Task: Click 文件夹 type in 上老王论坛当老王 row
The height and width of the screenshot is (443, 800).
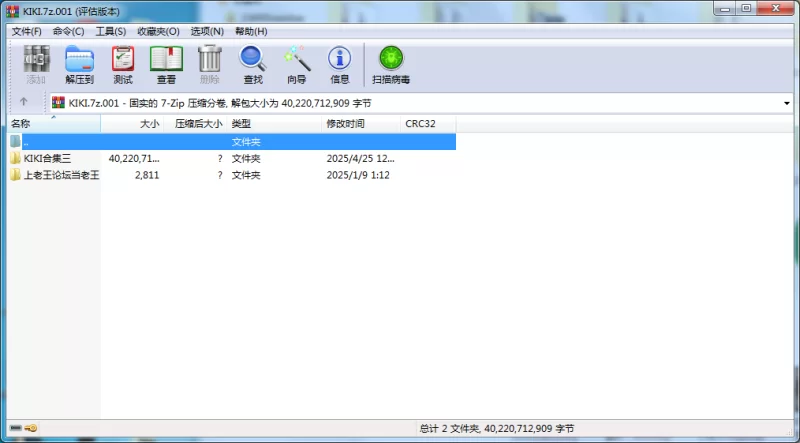Action: tap(246, 176)
